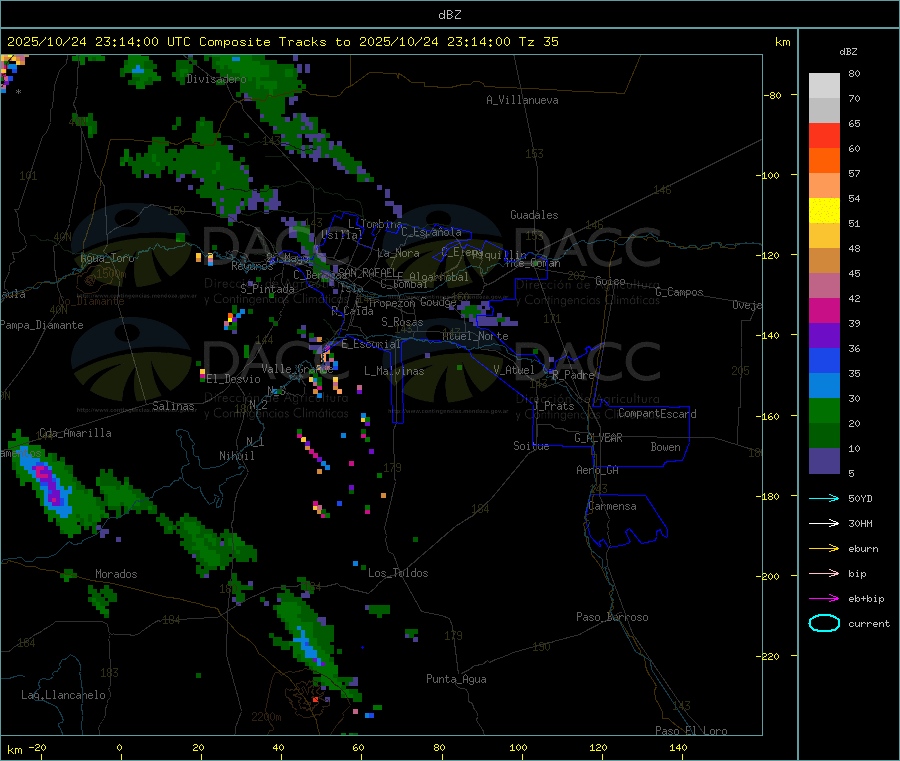Click the dBZ title at top
Image resolution: width=900 pixels, height=761 pixels.
tap(449, 15)
